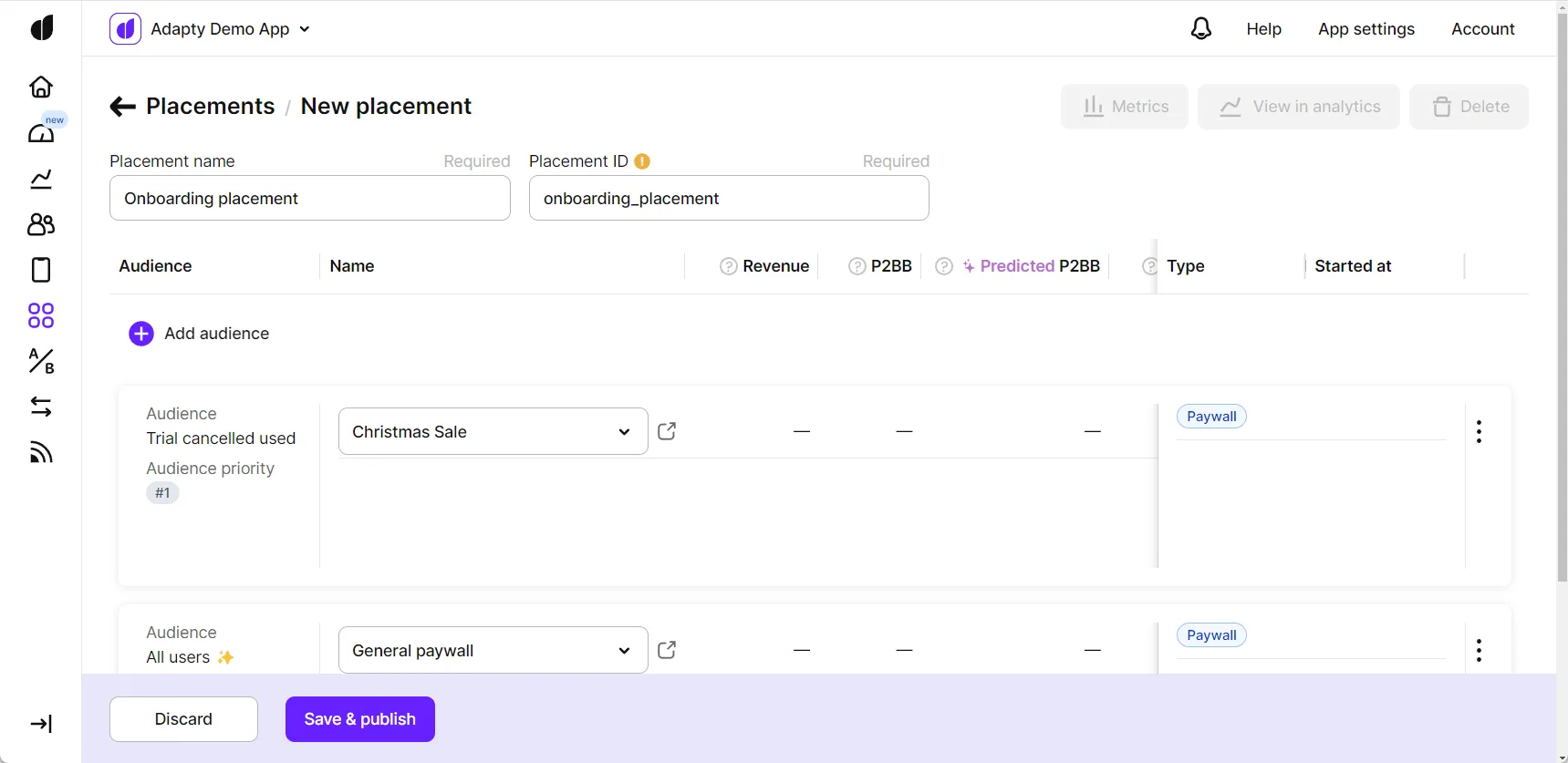Open the users profiles sidebar icon

[x=41, y=224]
